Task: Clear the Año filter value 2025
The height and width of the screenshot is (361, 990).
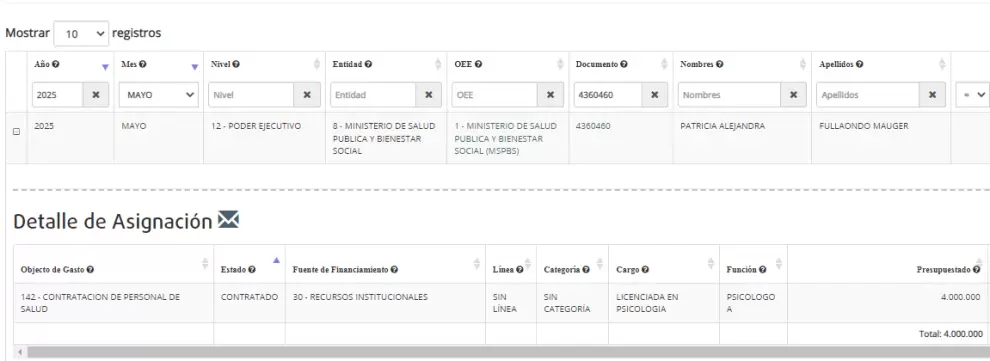Action: (96, 95)
